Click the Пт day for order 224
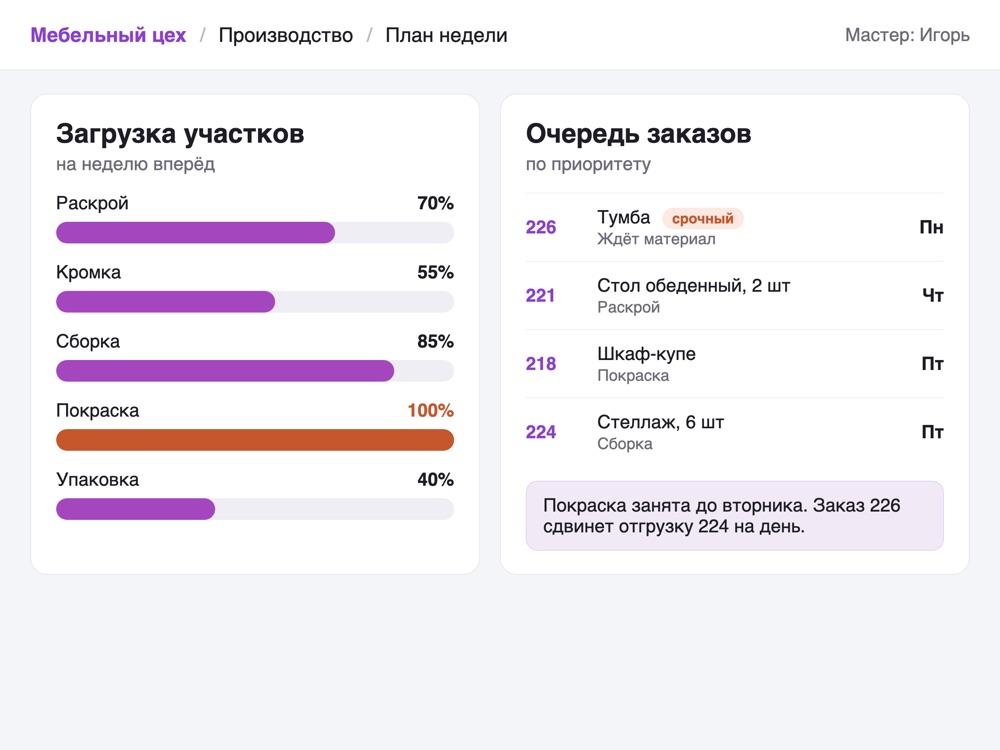This screenshot has height=750, width=1000. coord(932,432)
